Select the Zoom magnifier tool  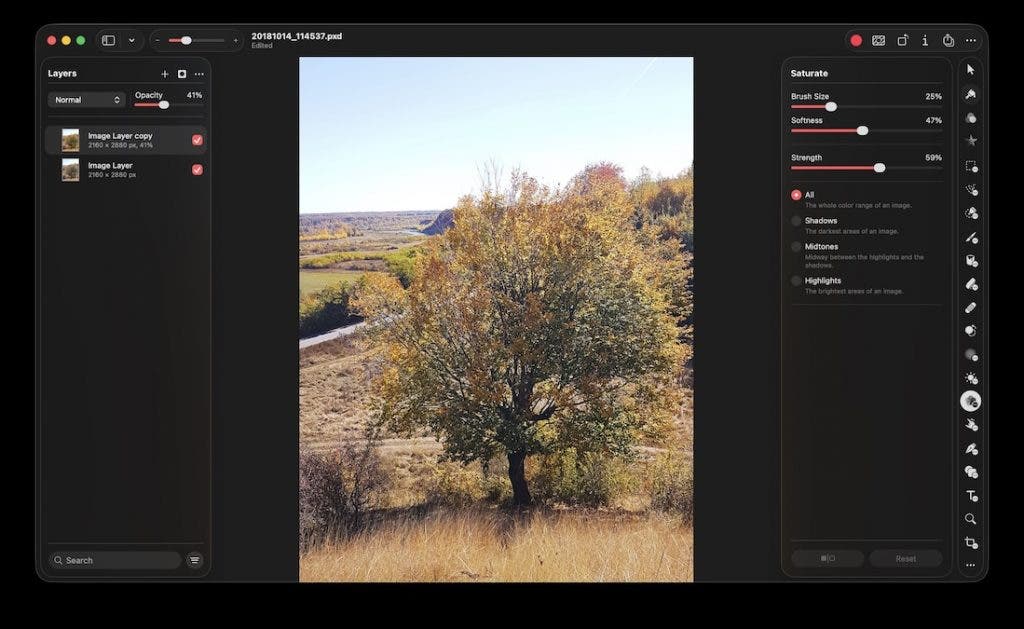click(x=970, y=519)
